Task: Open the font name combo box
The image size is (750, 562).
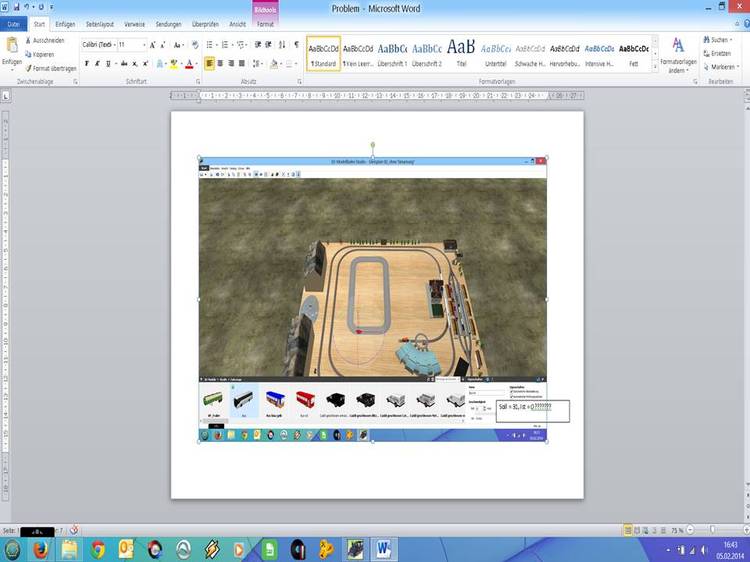Action: point(99,45)
